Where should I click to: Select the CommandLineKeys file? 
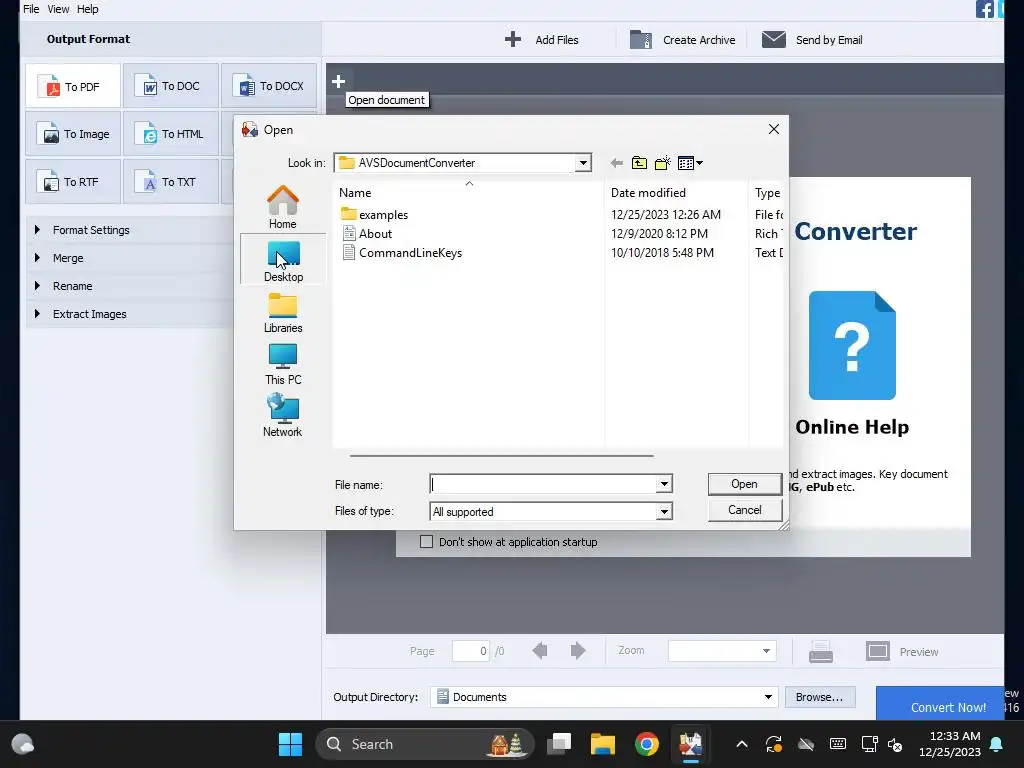(402, 253)
